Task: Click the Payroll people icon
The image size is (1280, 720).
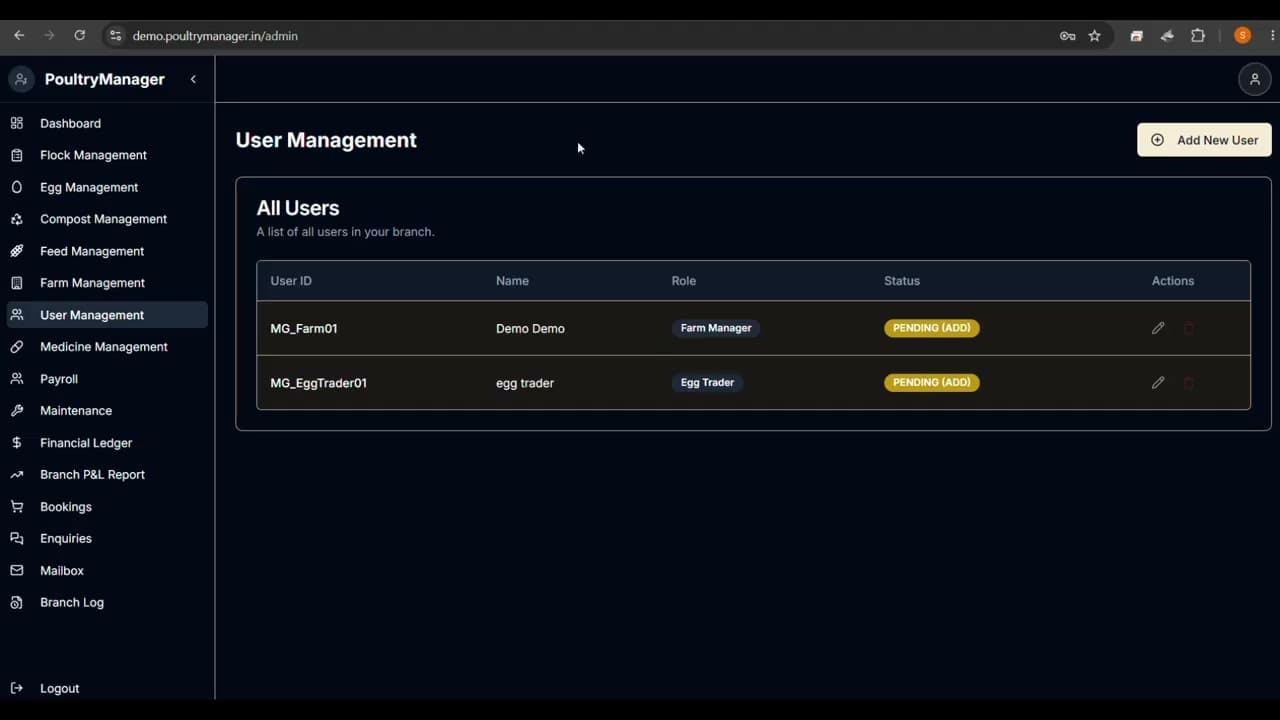Action: tap(17, 379)
